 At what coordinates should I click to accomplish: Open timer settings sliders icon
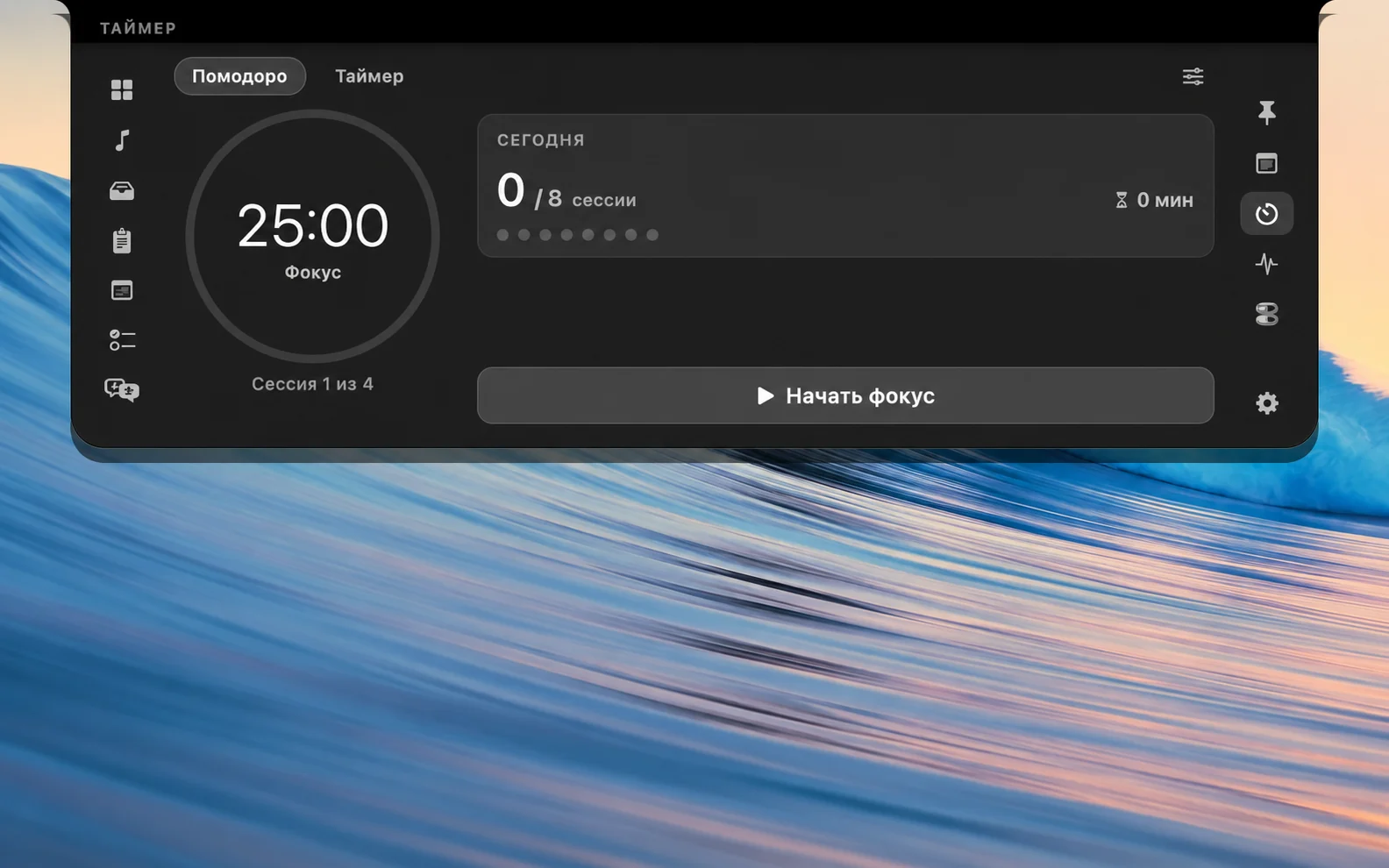click(1193, 76)
